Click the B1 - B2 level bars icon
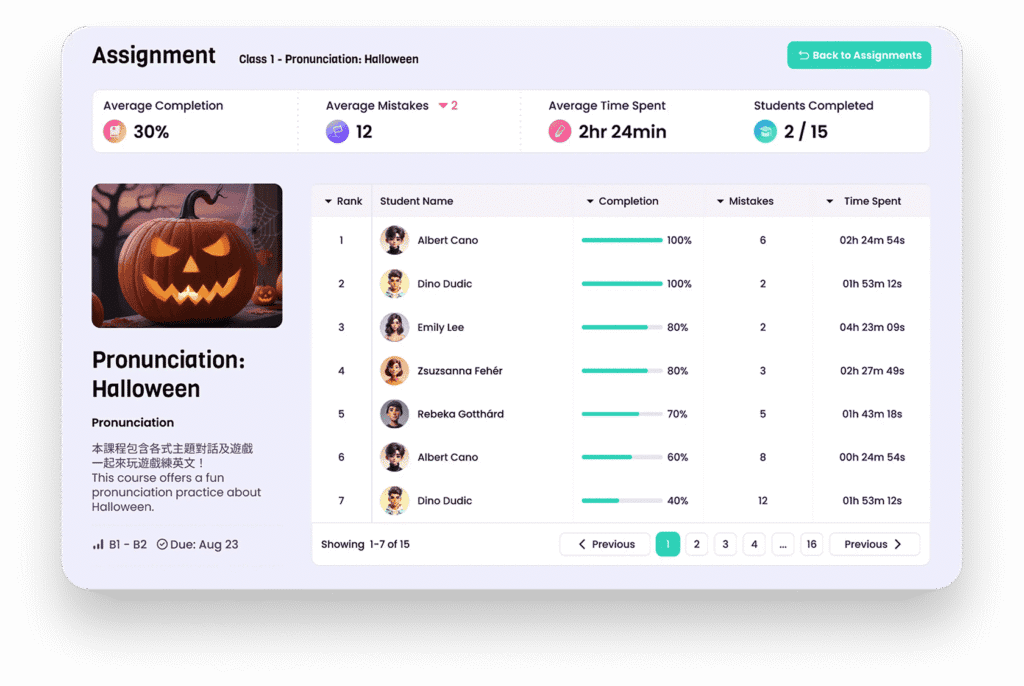 click(98, 545)
